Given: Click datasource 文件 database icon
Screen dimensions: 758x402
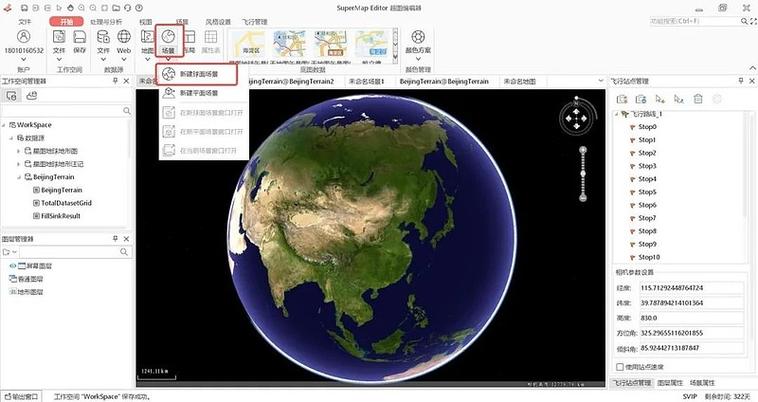Looking at the screenshot, I should click(x=103, y=36).
